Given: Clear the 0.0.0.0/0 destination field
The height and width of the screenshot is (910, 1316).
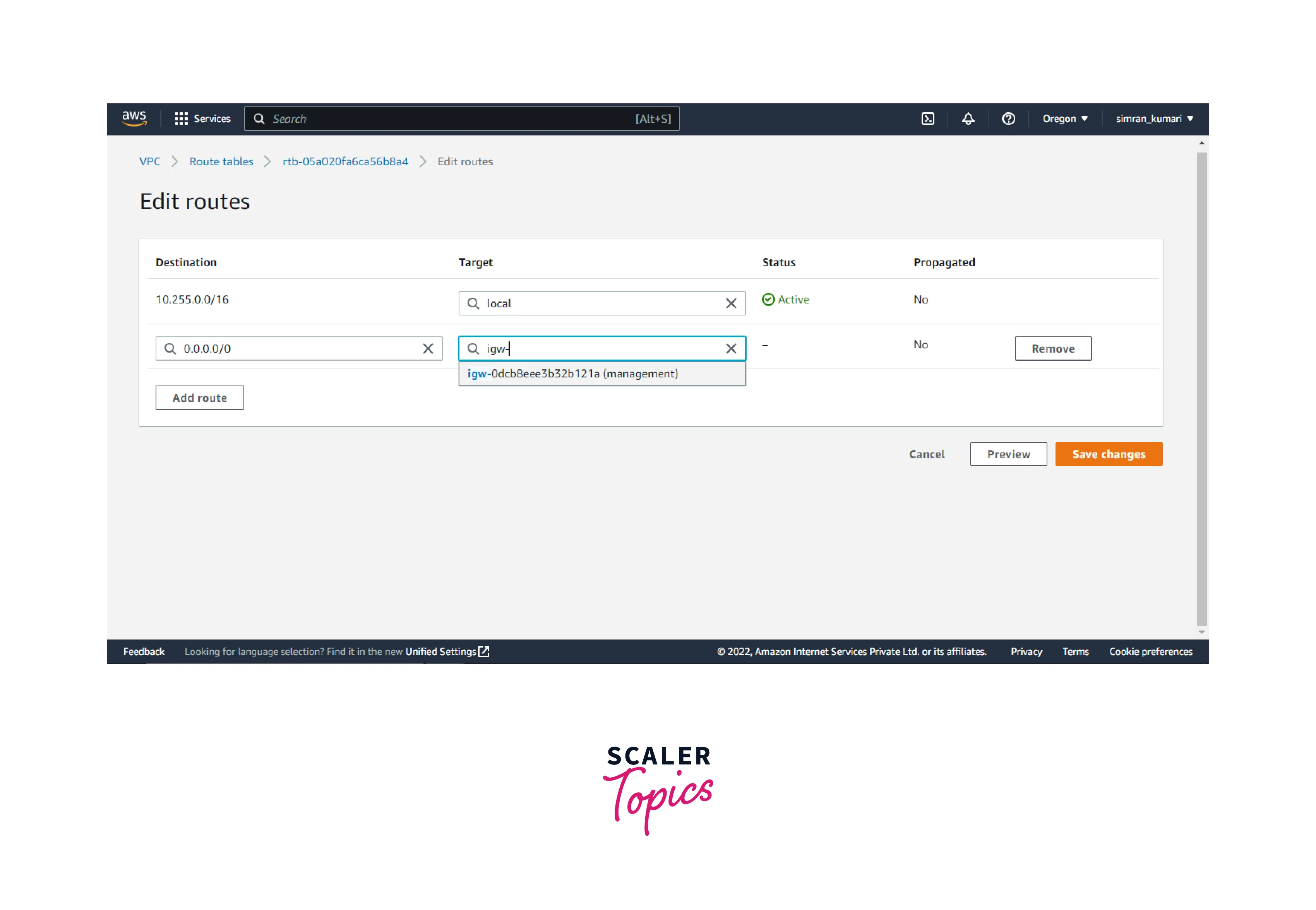Looking at the screenshot, I should coord(428,348).
